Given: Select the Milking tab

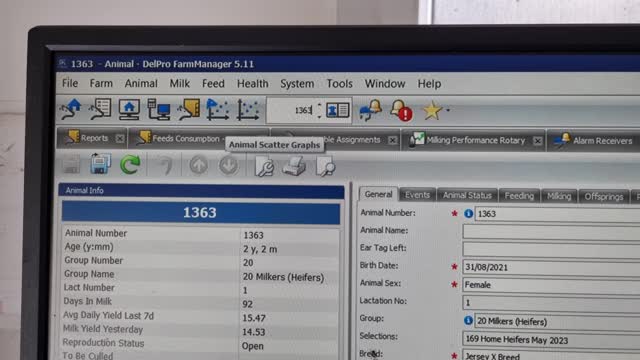Looking at the screenshot, I should point(559,196).
